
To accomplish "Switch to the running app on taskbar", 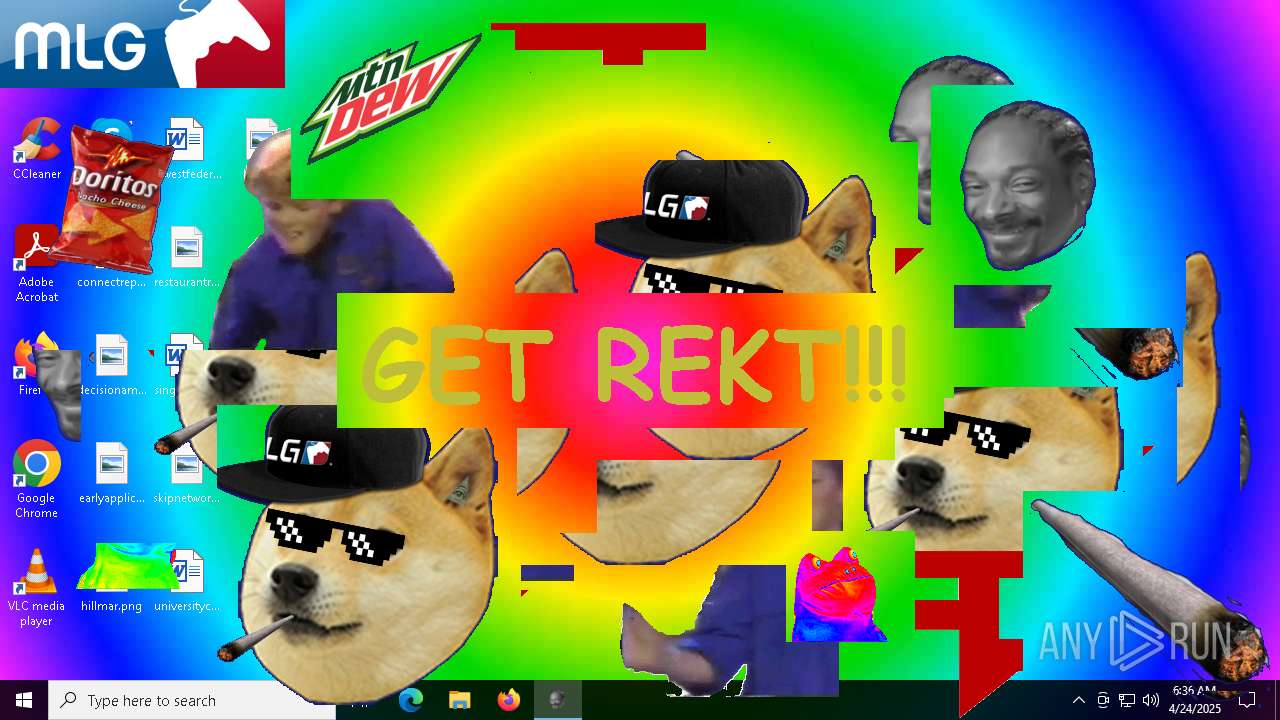I will 557,700.
